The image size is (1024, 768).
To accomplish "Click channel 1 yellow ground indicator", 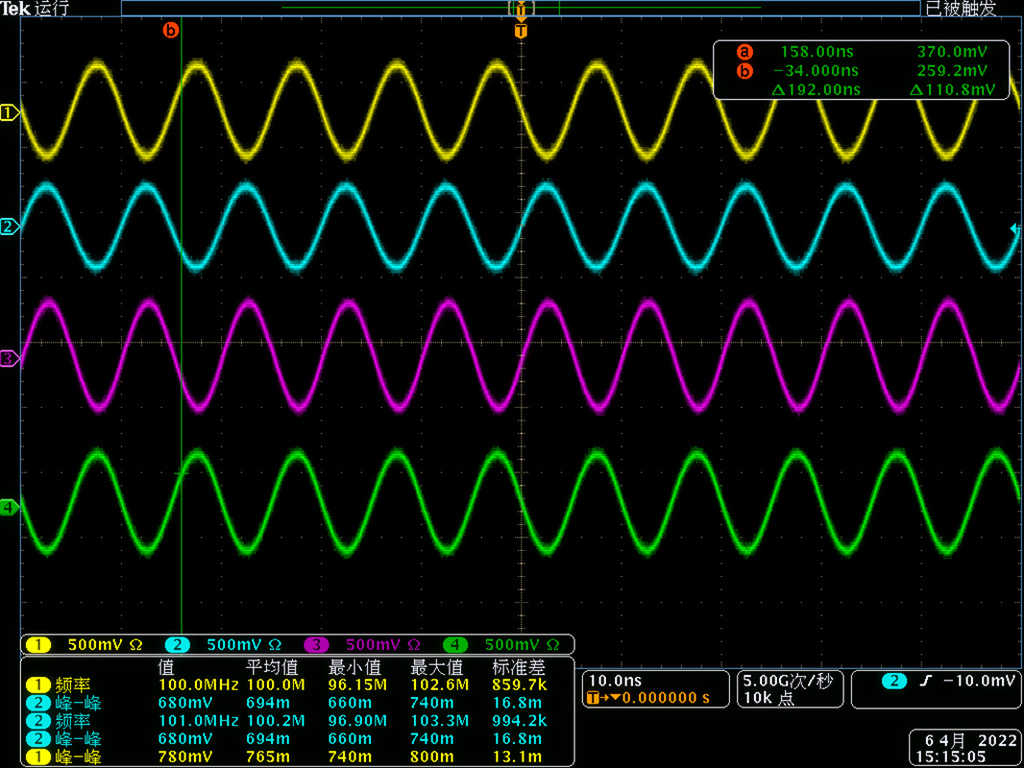I will [9, 113].
